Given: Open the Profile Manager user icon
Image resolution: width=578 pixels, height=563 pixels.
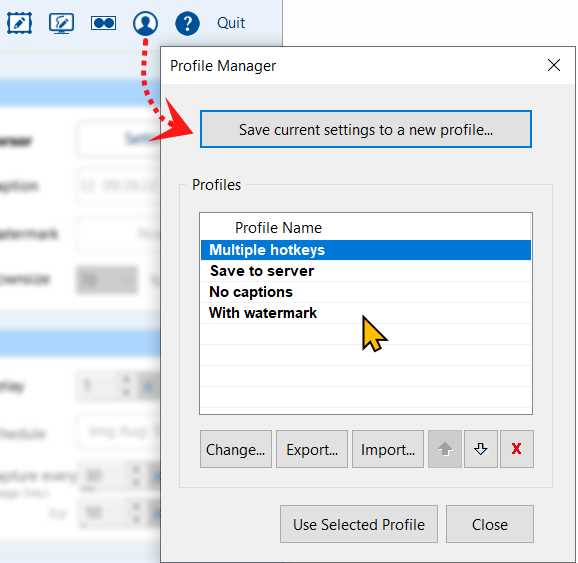Looking at the screenshot, I should [x=146, y=23].
